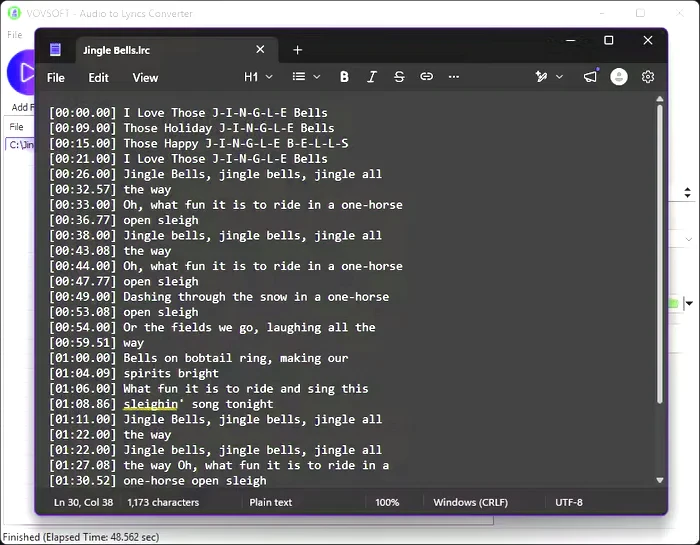The width and height of the screenshot is (700, 545).
Task: Expand the rewrite options chevron
Action: click(x=559, y=77)
